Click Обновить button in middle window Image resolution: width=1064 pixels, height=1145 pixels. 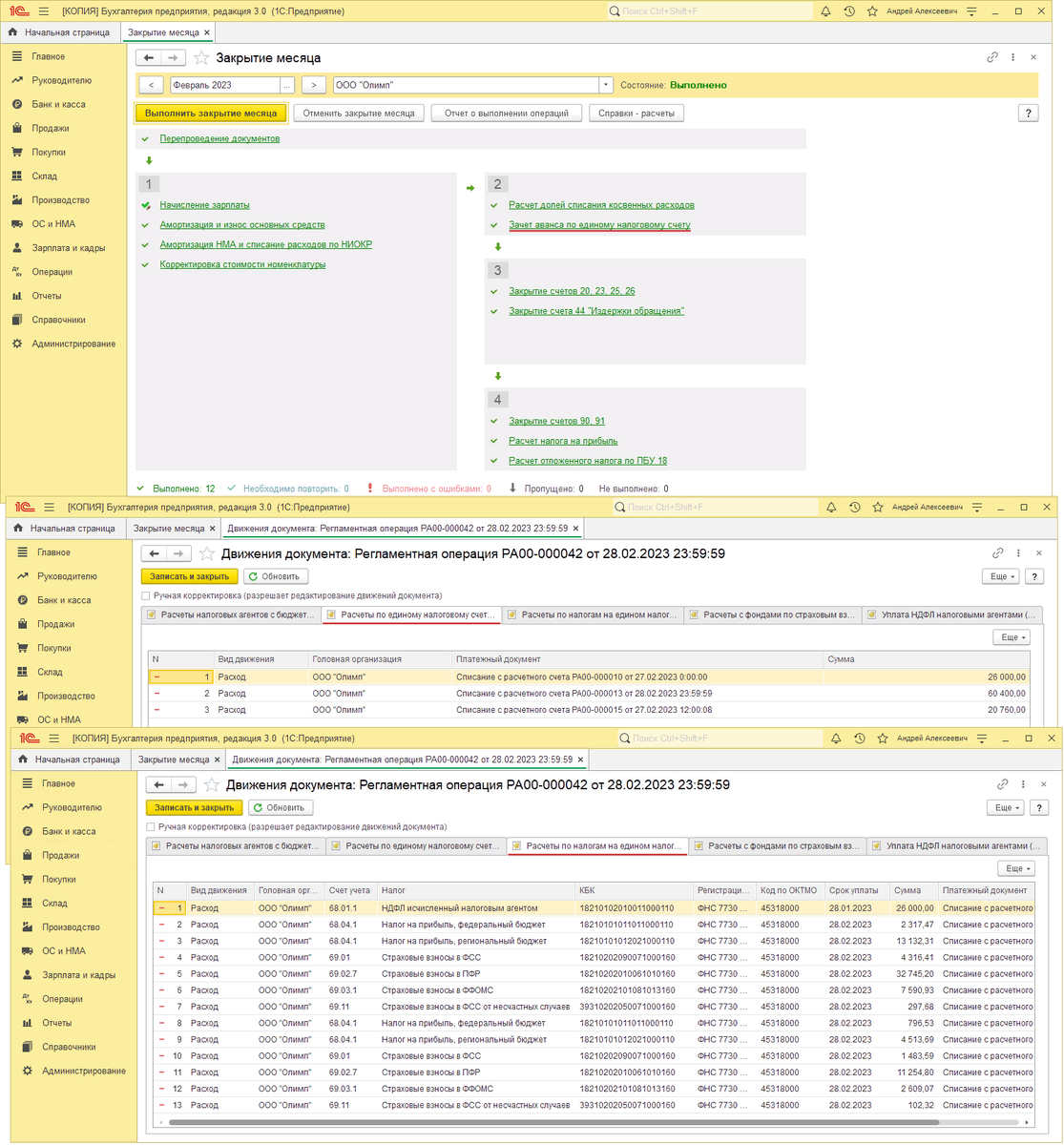coord(276,576)
